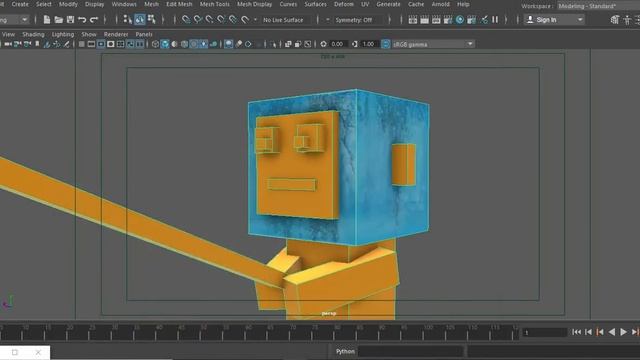Enable Snap to curves magnet icon

coord(198,19)
